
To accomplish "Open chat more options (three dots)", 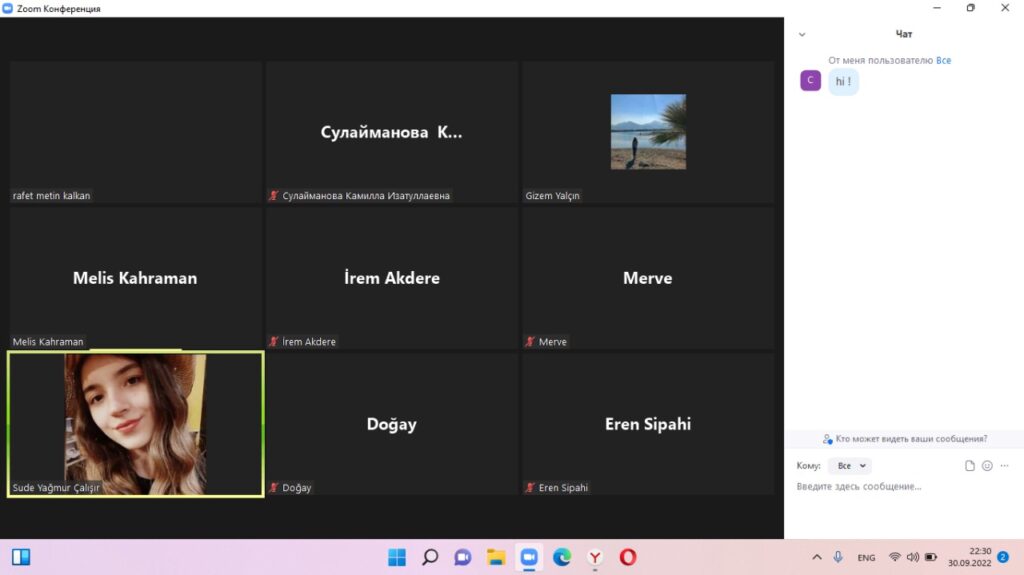I will pyautogui.click(x=1005, y=466).
